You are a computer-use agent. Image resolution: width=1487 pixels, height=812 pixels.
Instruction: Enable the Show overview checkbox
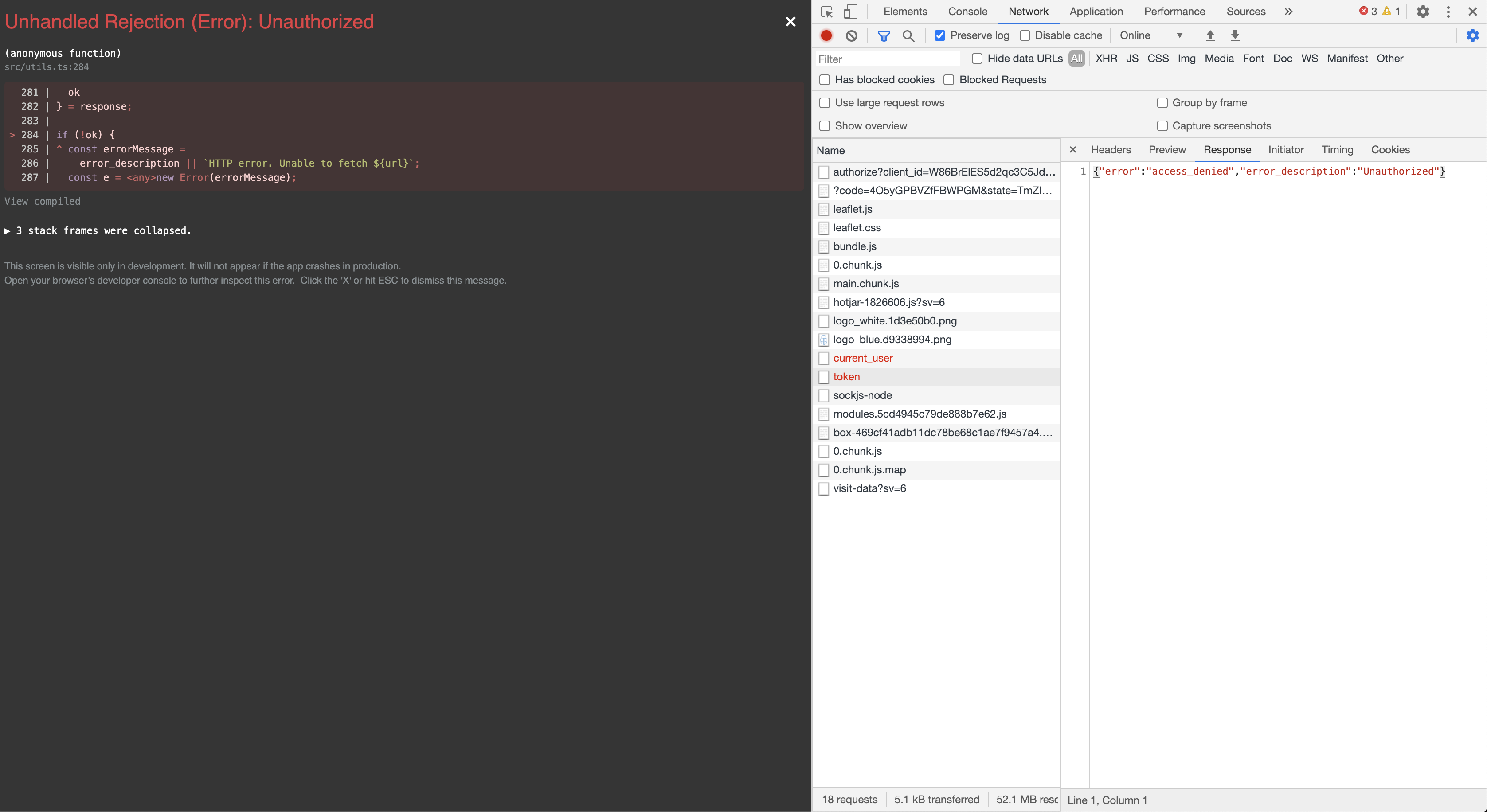[x=824, y=126]
